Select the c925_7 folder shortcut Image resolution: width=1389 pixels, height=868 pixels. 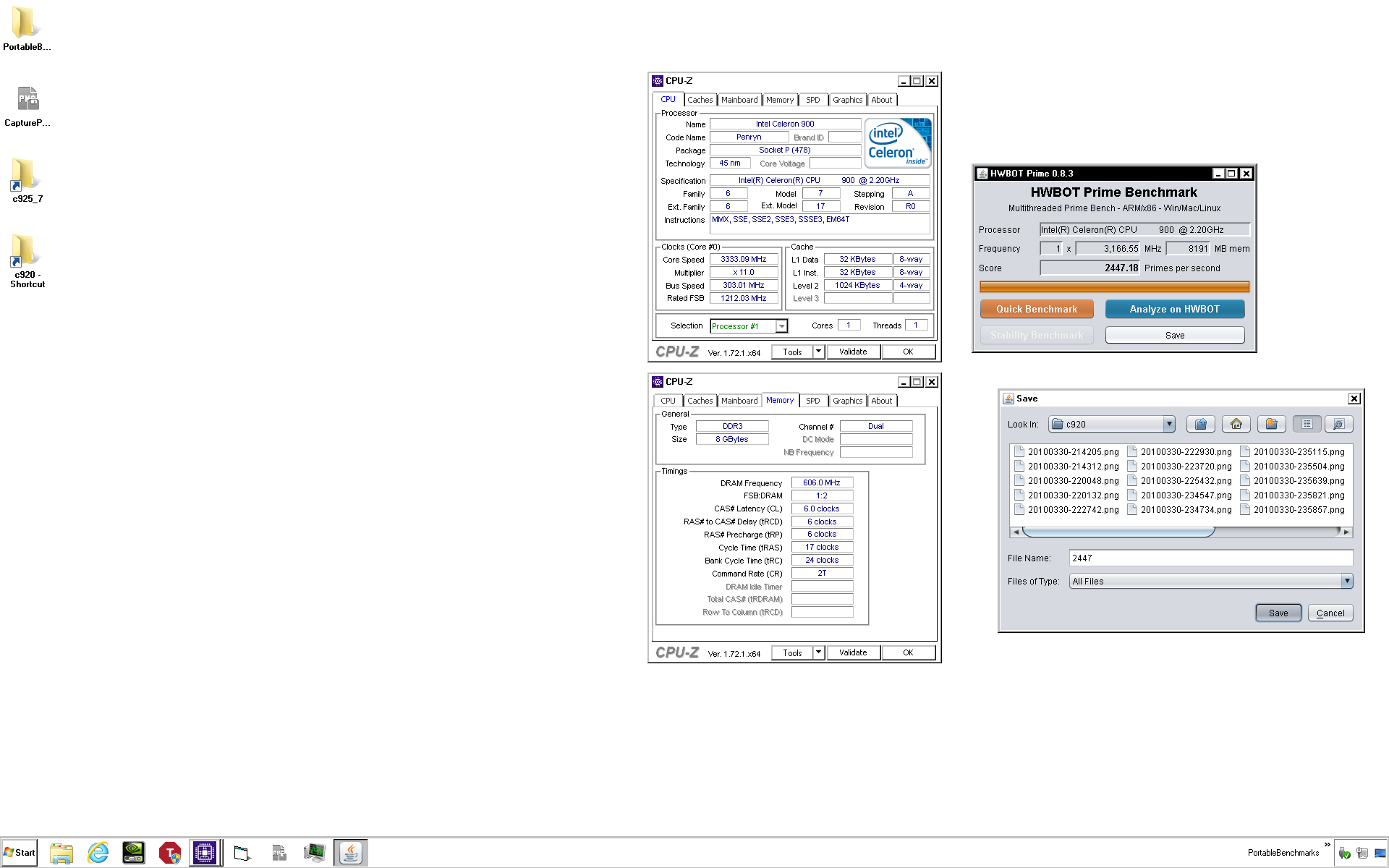click(27, 181)
